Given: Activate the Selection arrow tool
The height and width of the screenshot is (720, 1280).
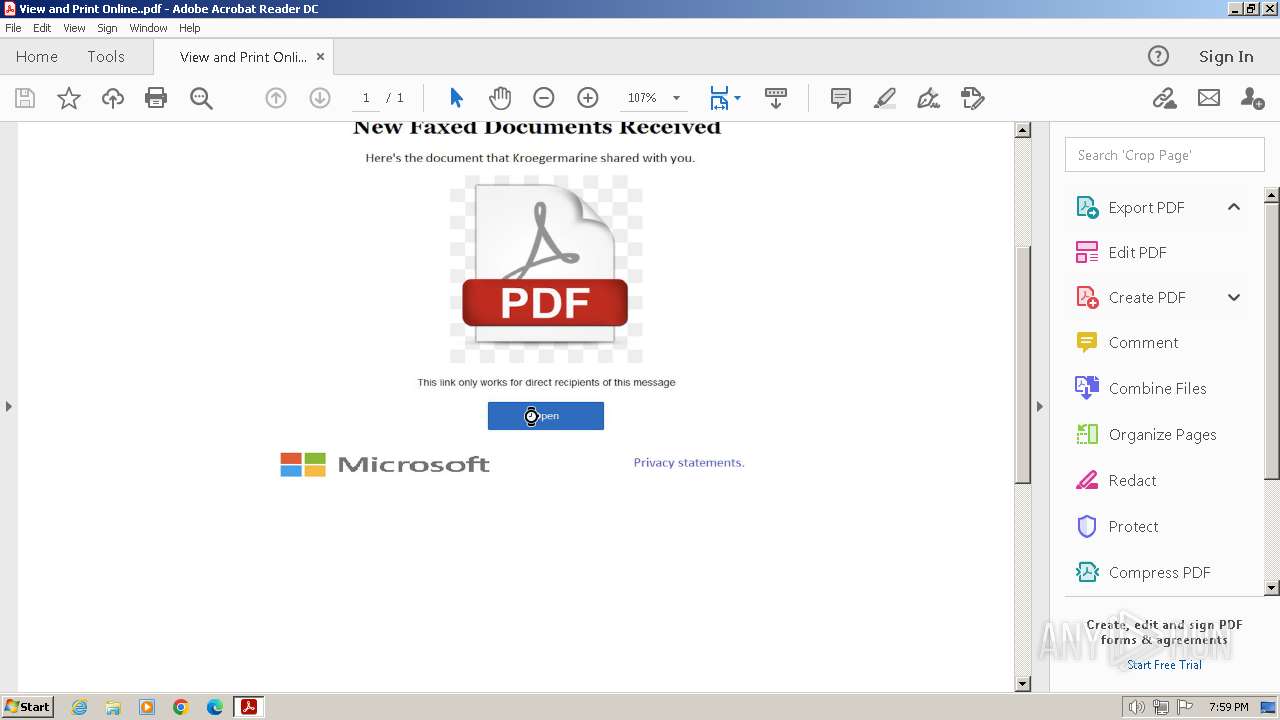Looking at the screenshot, I should click(456, 98).
